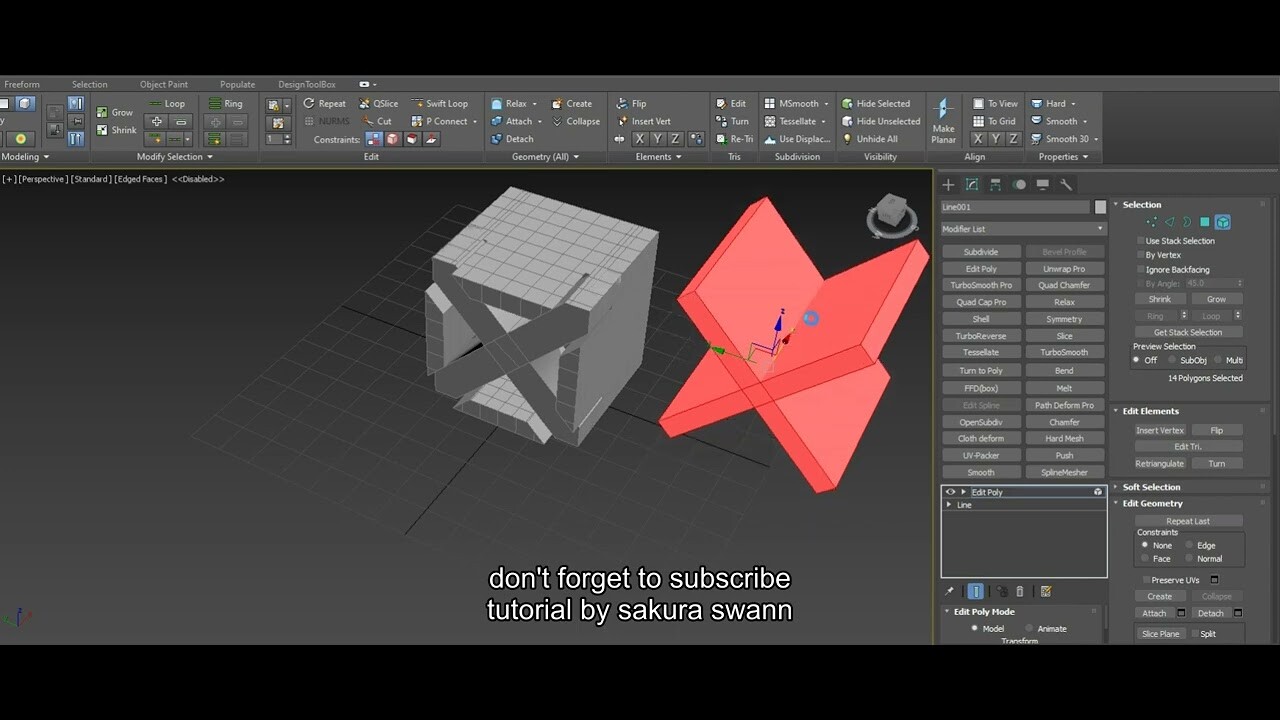Click object color swatch beside Line001
This screenshot has height=720, width=1280.
[x=1101, y=207]
